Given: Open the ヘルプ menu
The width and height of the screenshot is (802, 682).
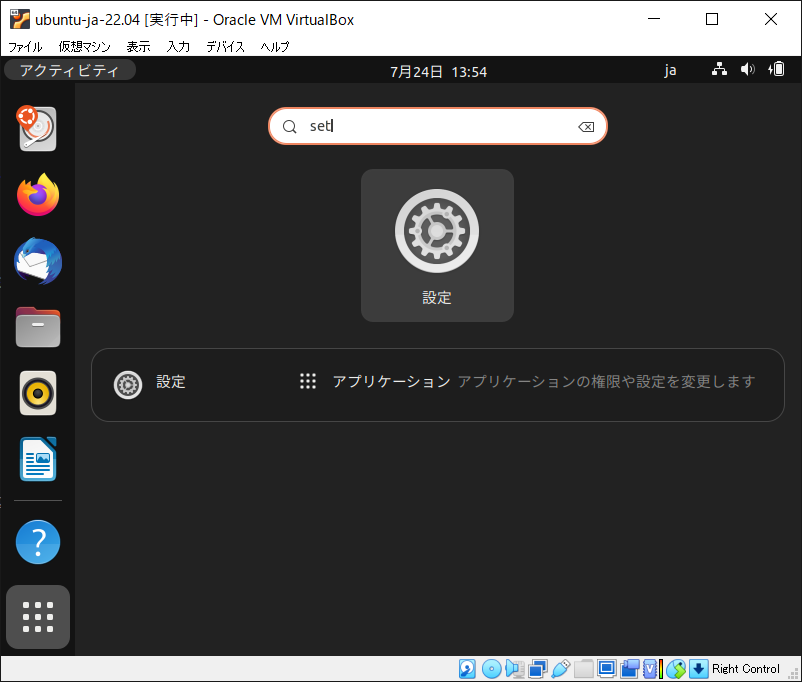Looking at the screenshot, I should coord(275,47).
